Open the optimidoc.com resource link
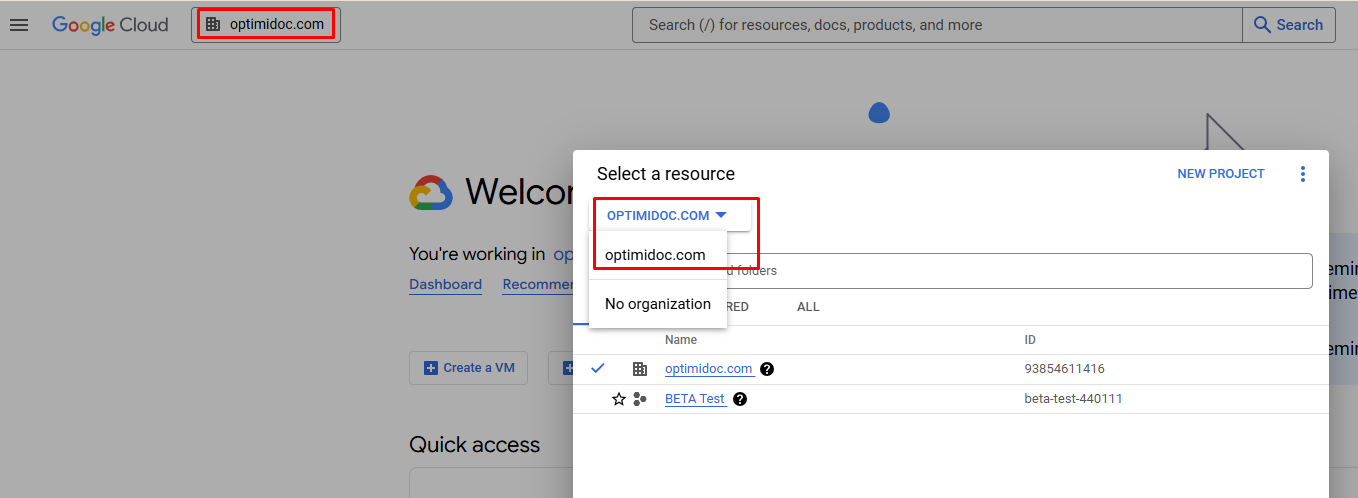1358x498 pixels. coord(708,369)
